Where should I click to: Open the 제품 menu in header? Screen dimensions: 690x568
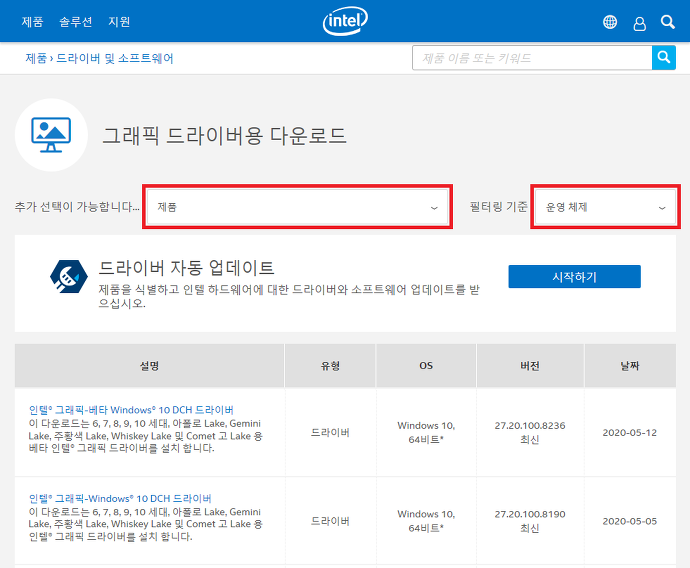point(33,22)
